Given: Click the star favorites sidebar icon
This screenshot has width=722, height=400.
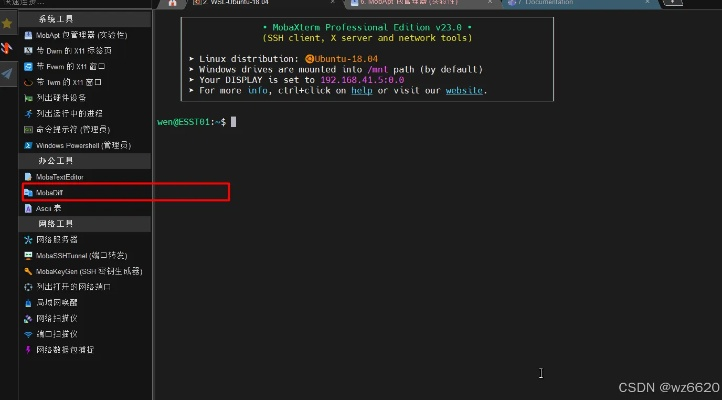Looking at the screenshot, I should [7, 22].
